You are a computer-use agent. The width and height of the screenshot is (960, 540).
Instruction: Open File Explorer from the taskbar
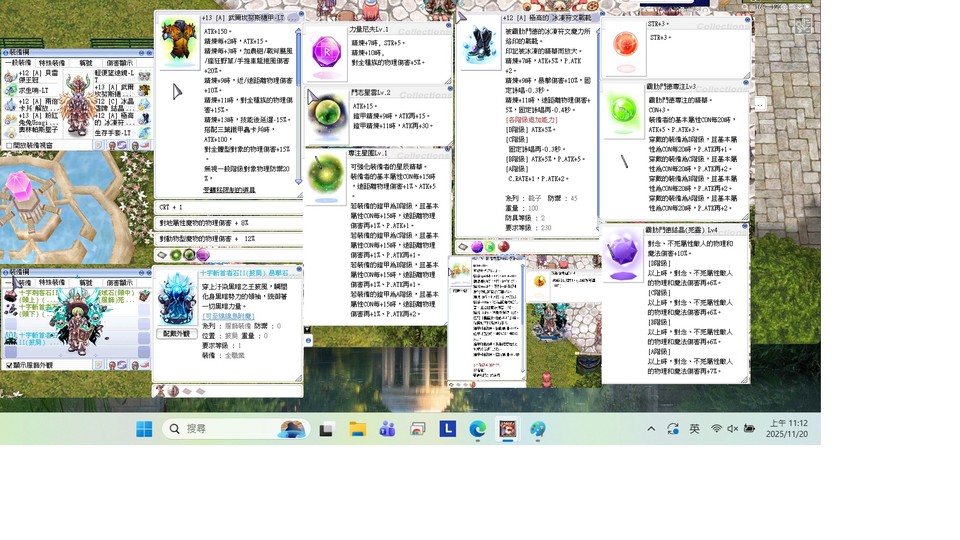(x=357, y=429)
